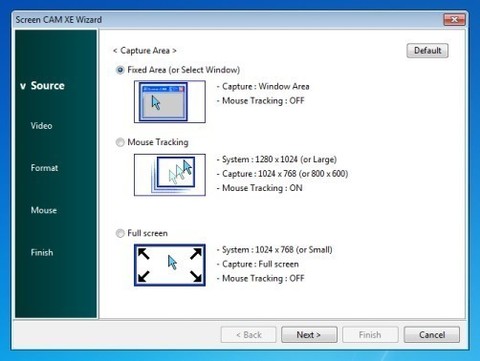Click the Fixed Area (or Select Window) label
The width and height of the screenshot is (480, 361).
184,70
